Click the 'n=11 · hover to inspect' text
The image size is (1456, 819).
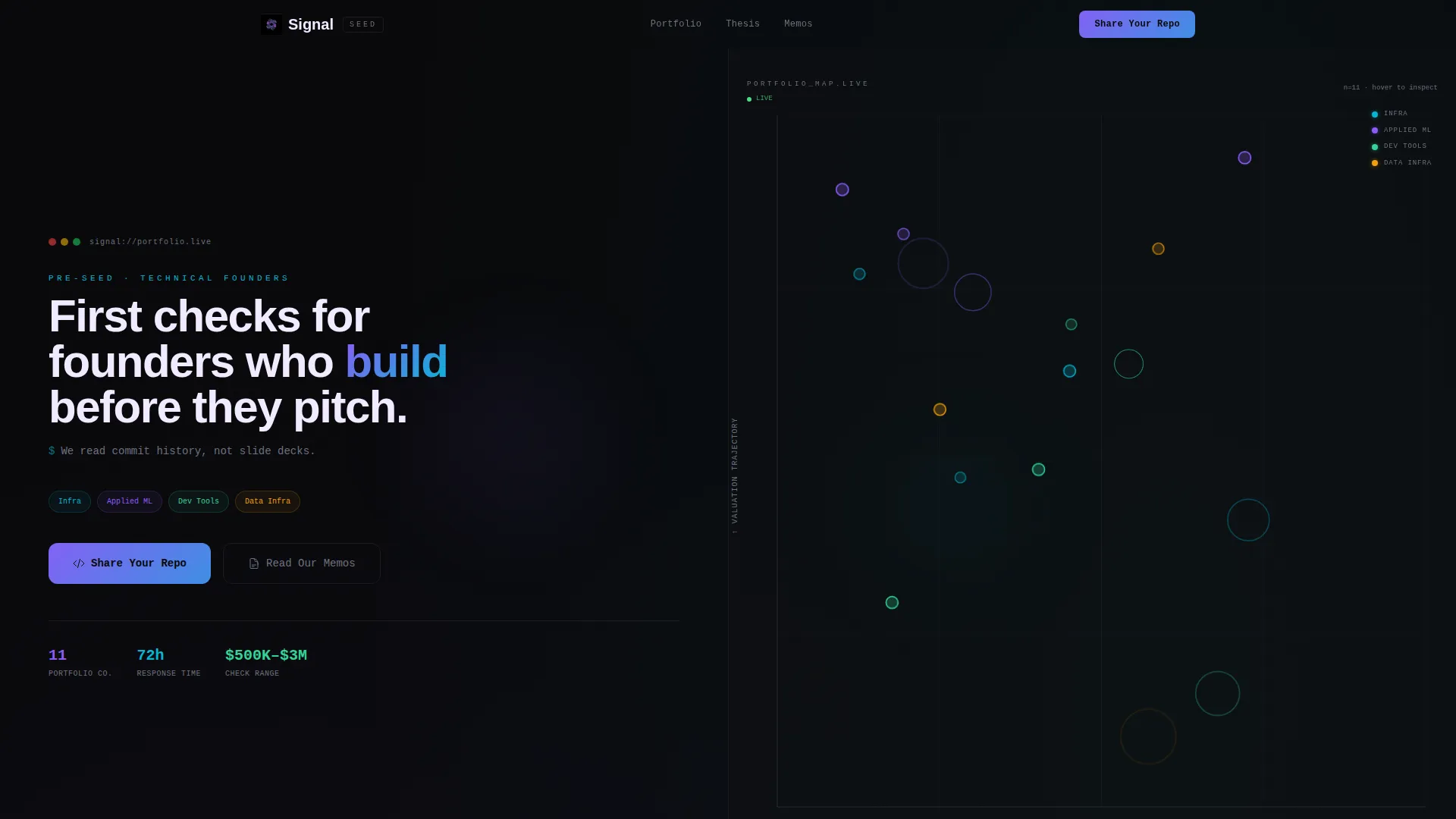coord(1390,87)
